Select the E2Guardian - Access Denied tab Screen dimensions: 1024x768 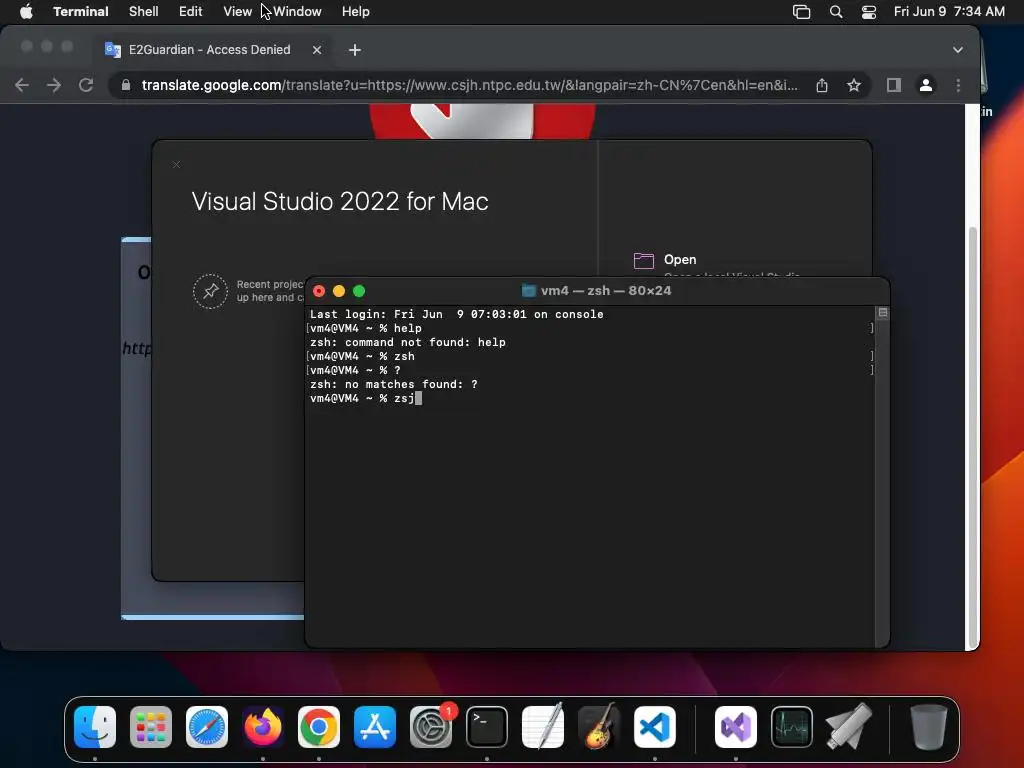(x=209, y=50)
